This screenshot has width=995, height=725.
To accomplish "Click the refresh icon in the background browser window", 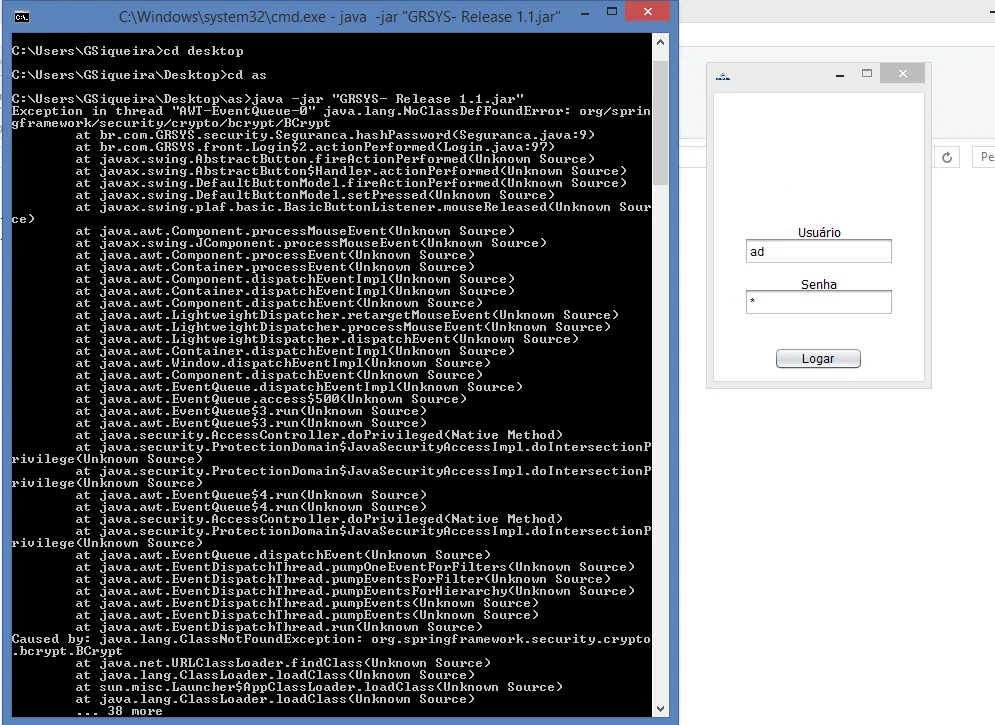I will 947,157.
